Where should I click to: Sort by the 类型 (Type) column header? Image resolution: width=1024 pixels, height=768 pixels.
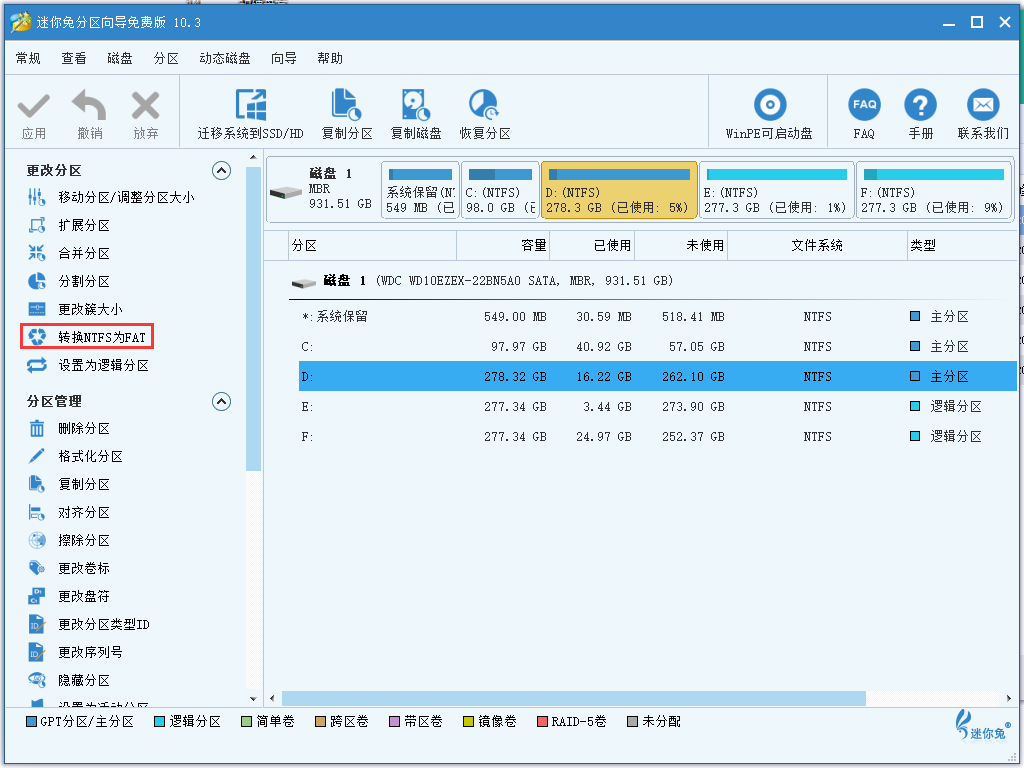pyautogui.click(x=962, y=246)
